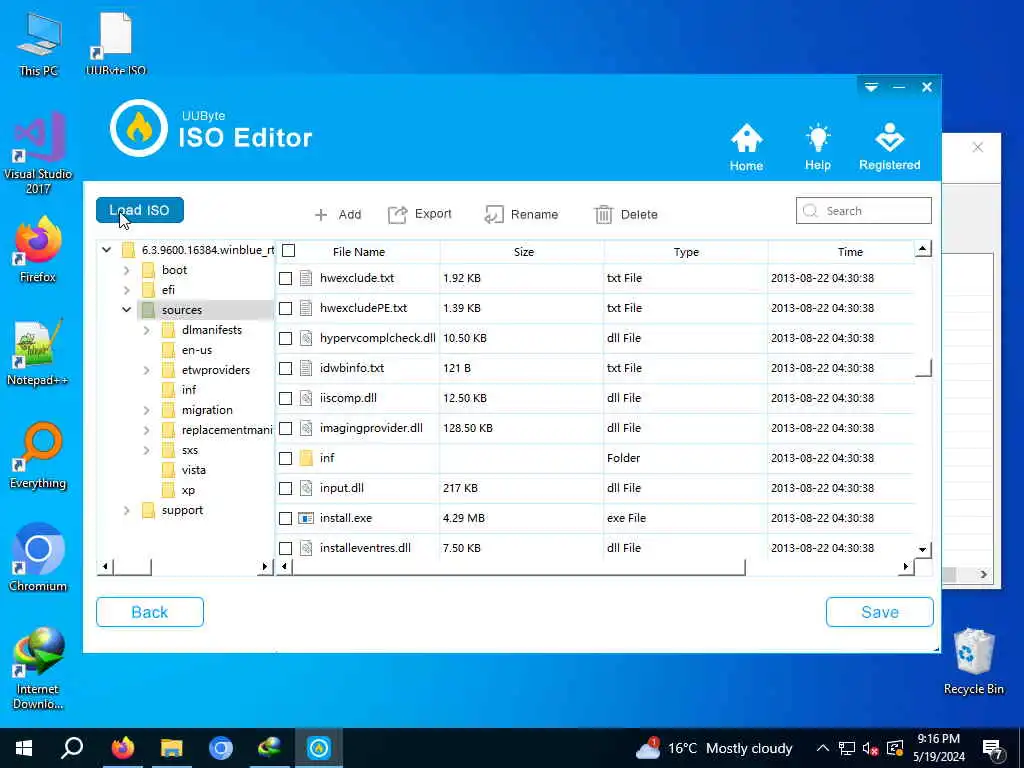Add a file to the ISO
The height and width of the screenshot is (768, 1024).
click(x=338, y=214)
